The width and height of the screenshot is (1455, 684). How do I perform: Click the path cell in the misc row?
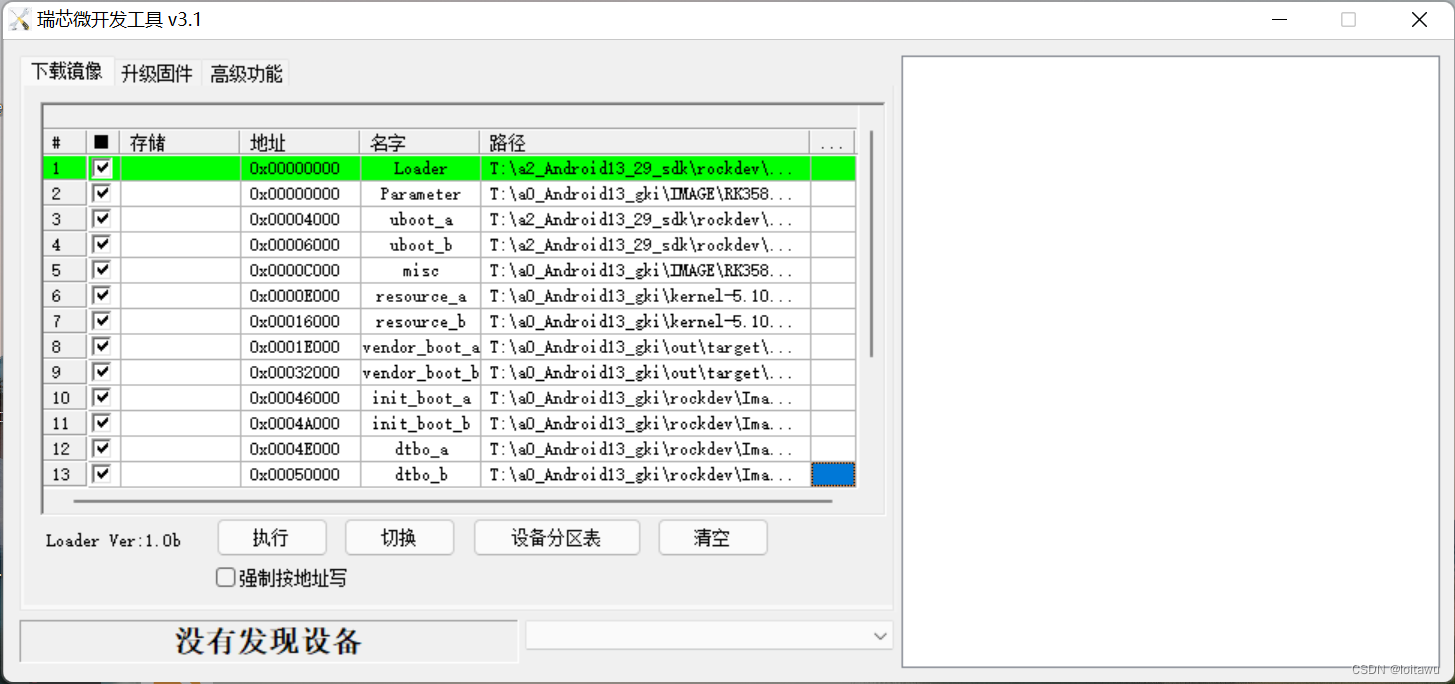(x=645, y=270)
